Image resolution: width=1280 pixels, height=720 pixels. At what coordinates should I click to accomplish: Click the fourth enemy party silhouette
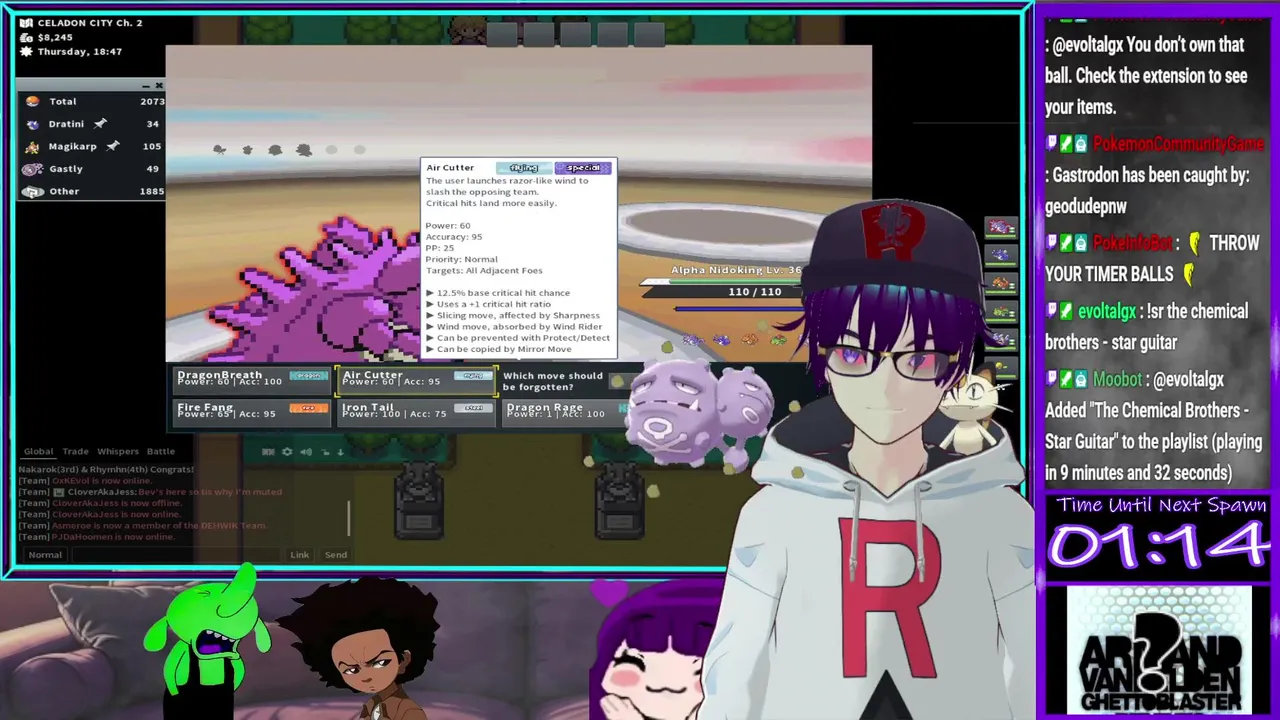pos(304,150)
